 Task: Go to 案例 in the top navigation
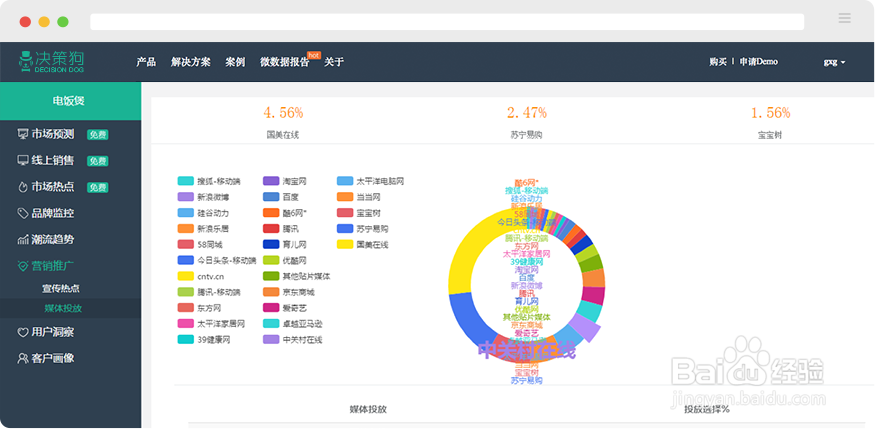(x=235, y=62)
